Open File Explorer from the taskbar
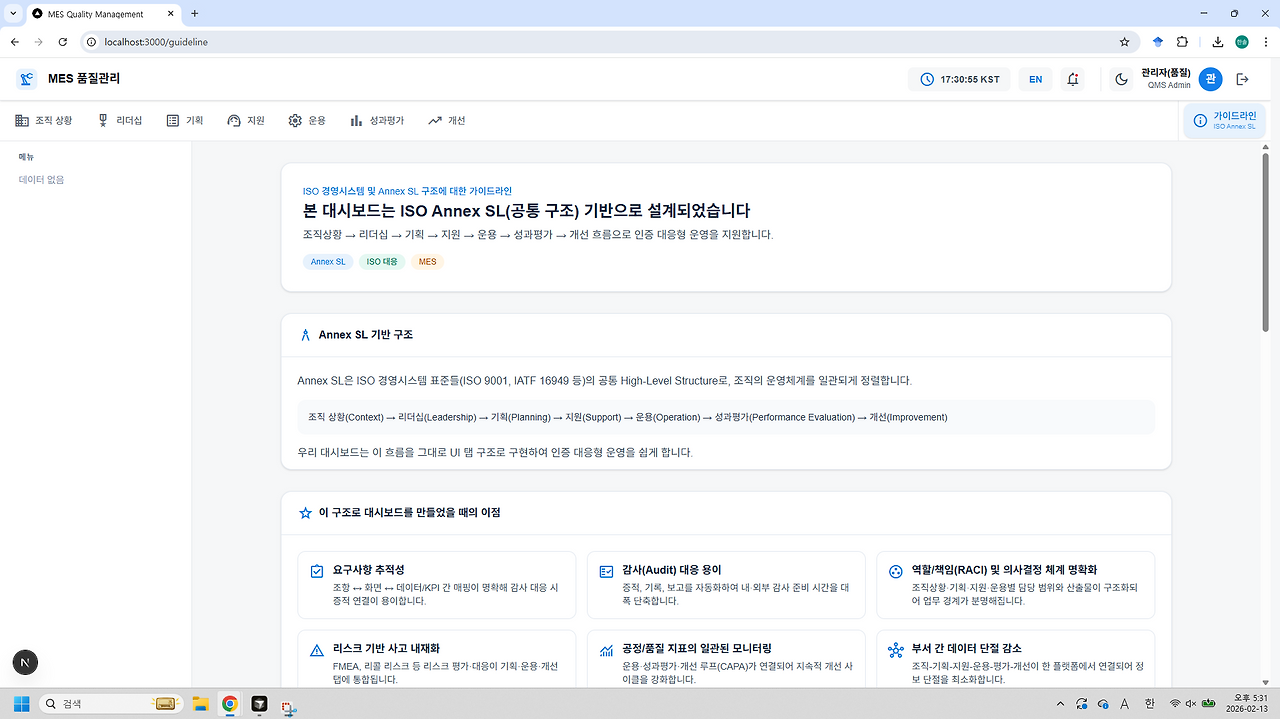Screen dimensions: 1280x719 [199, 703]
